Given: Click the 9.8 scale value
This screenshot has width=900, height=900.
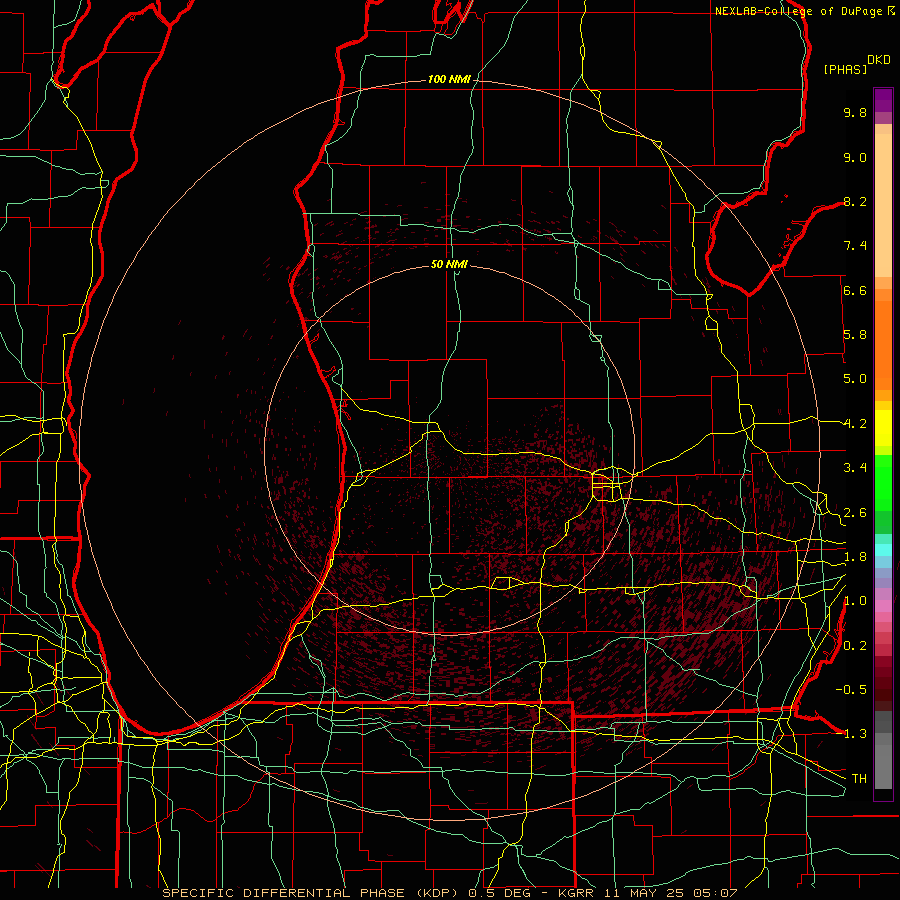Looking at the screenshot, I should 855,112.
